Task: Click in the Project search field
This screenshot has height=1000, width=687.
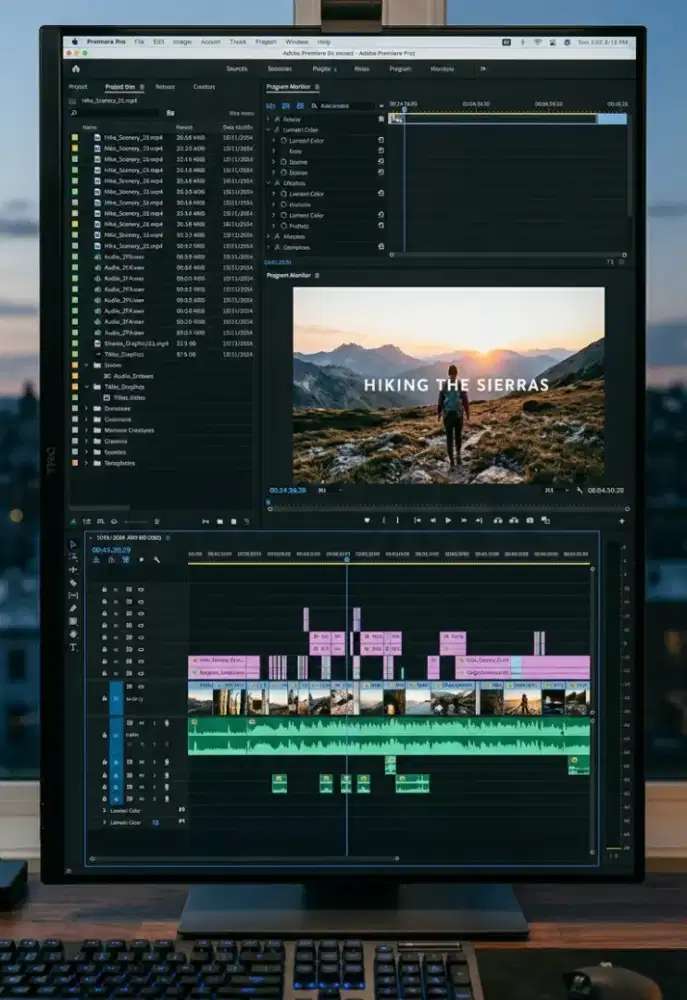Action: [x=117, y=113]
